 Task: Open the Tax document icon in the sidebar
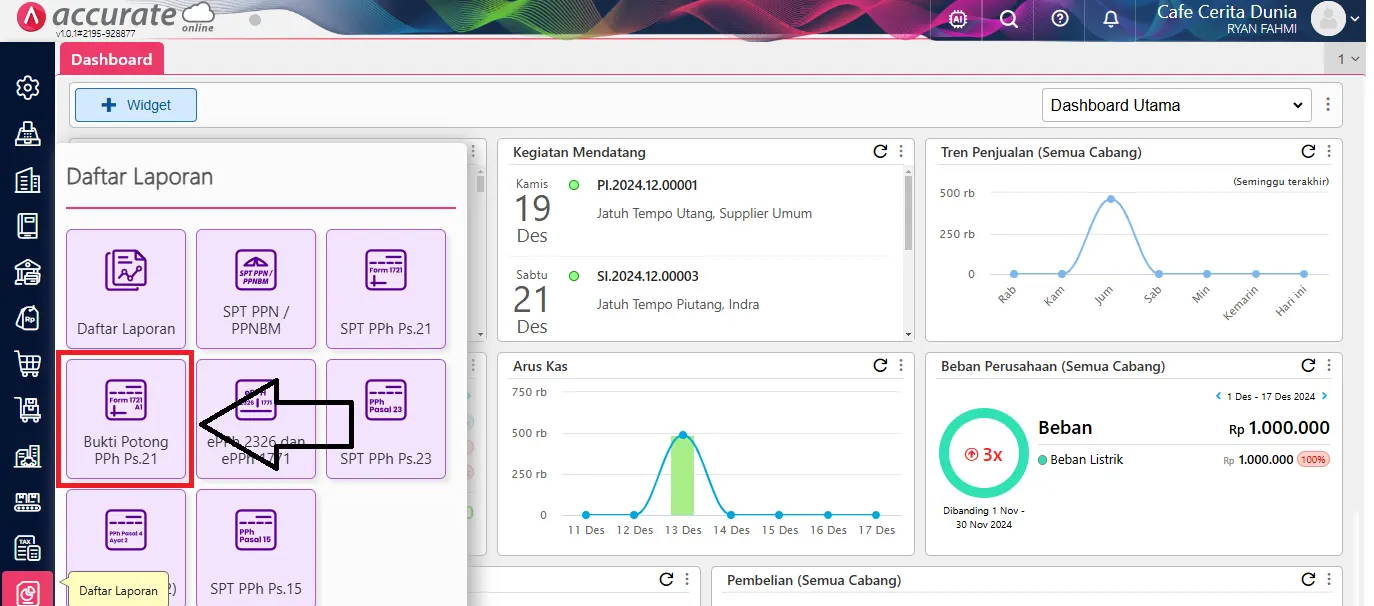27,546
